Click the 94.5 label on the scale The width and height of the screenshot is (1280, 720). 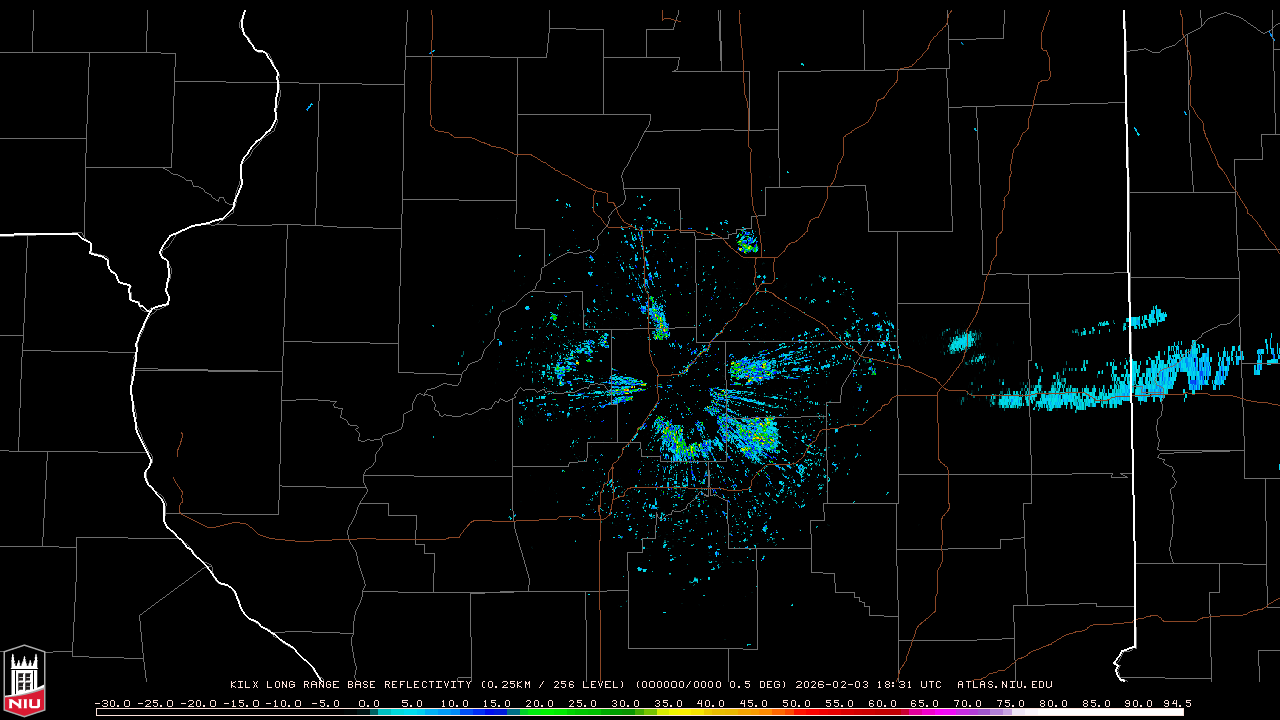[x=1176, y=703]
